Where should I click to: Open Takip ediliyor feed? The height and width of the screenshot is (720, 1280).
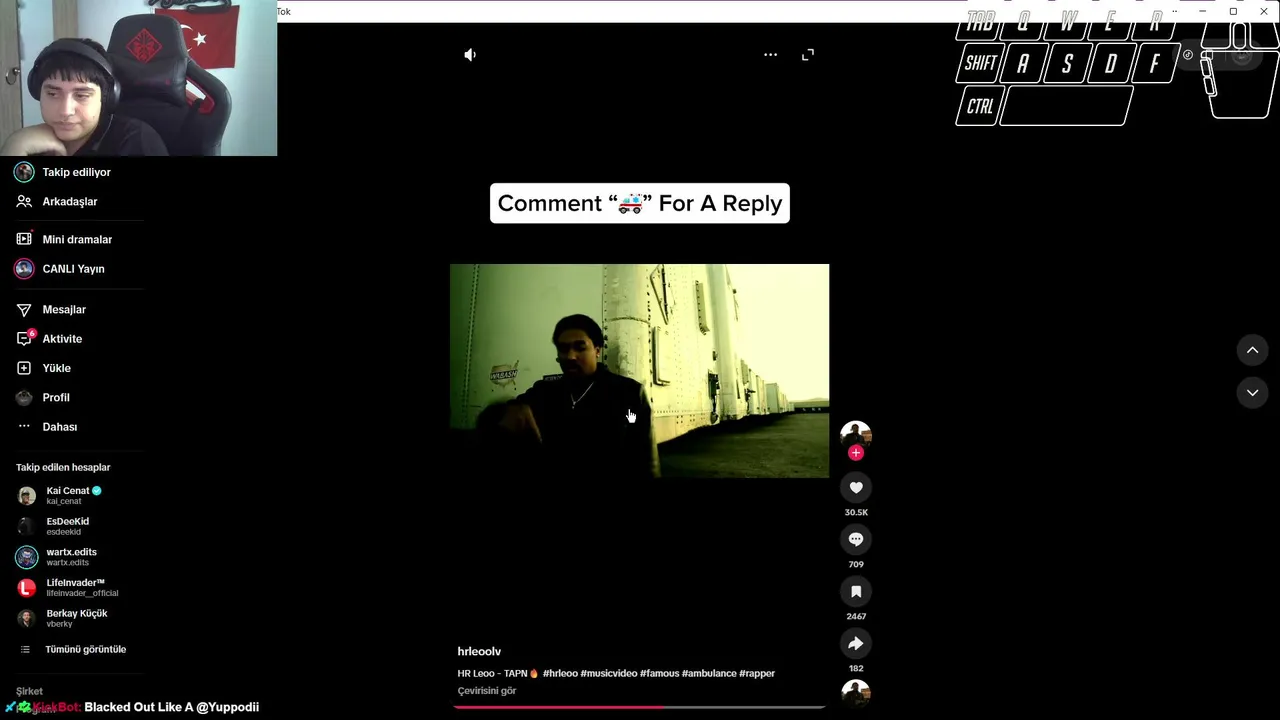78,172
